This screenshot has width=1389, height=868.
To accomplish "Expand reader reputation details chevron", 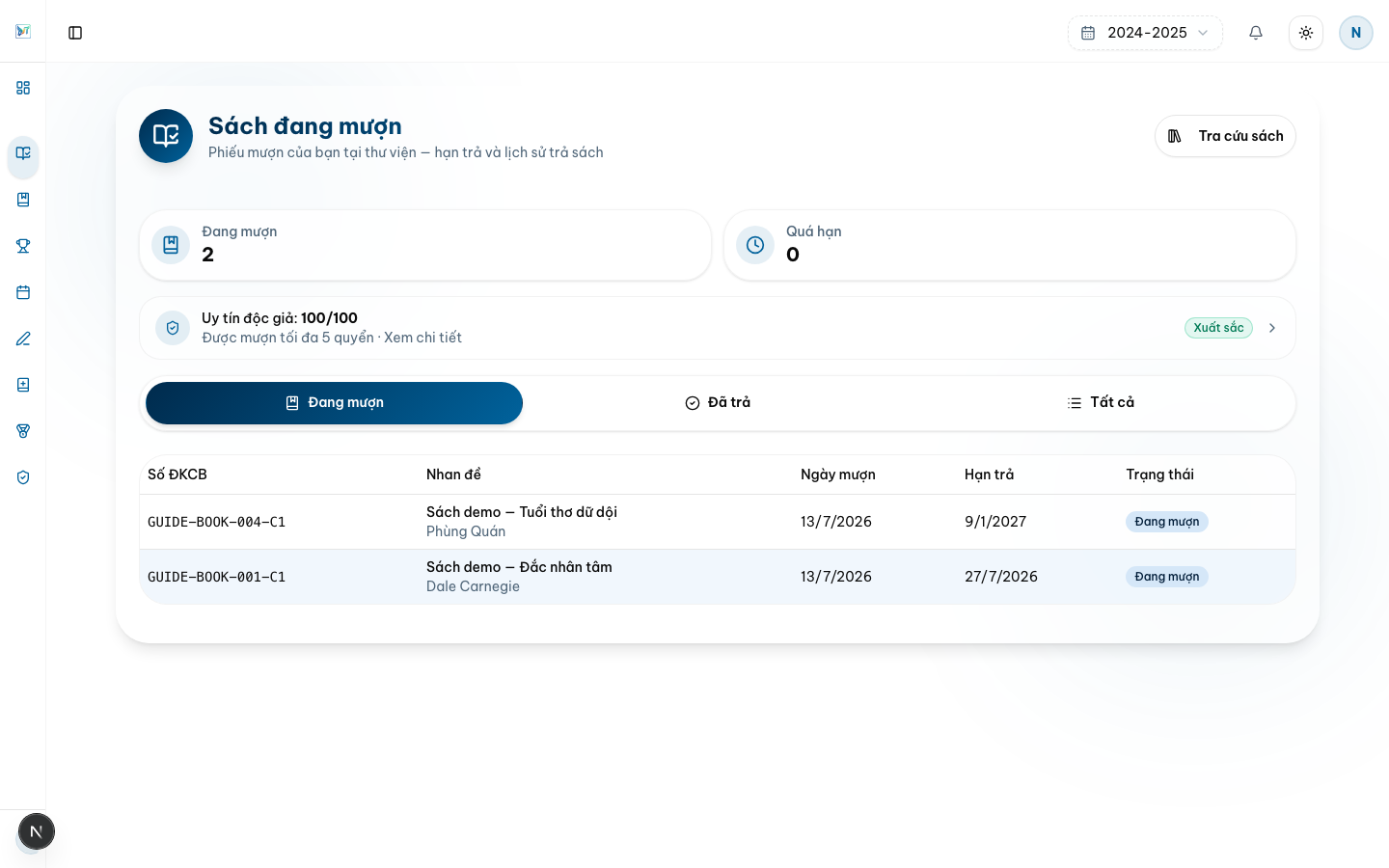I will (x=1272, y=328).
